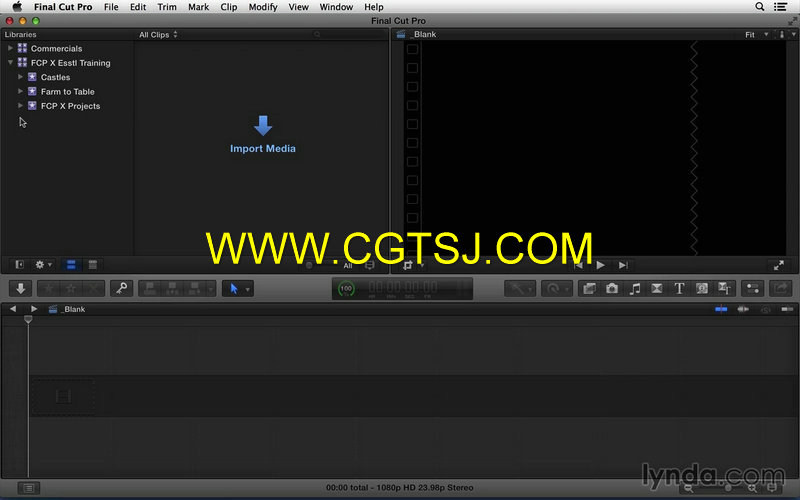Expand the Farm to Table event
800x500 pixels.
point(20,91)
